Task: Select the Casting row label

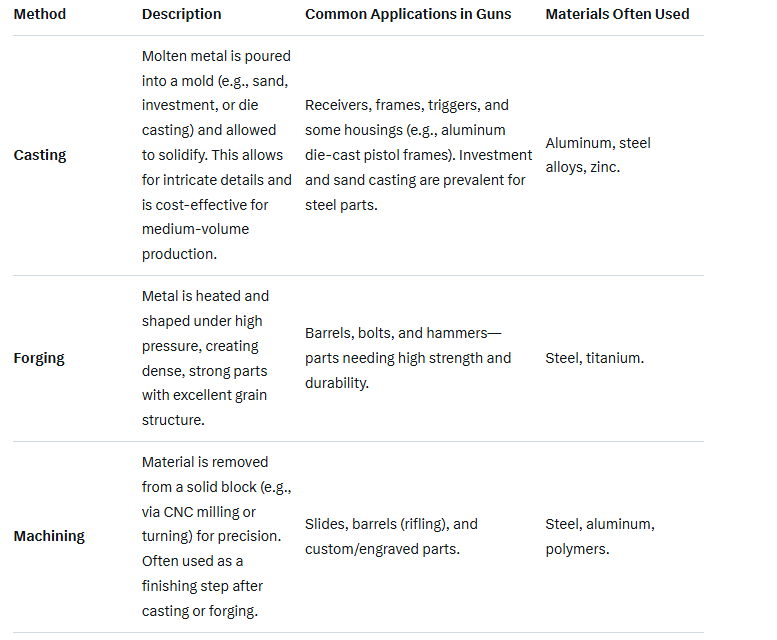Action: coord(40,155)
